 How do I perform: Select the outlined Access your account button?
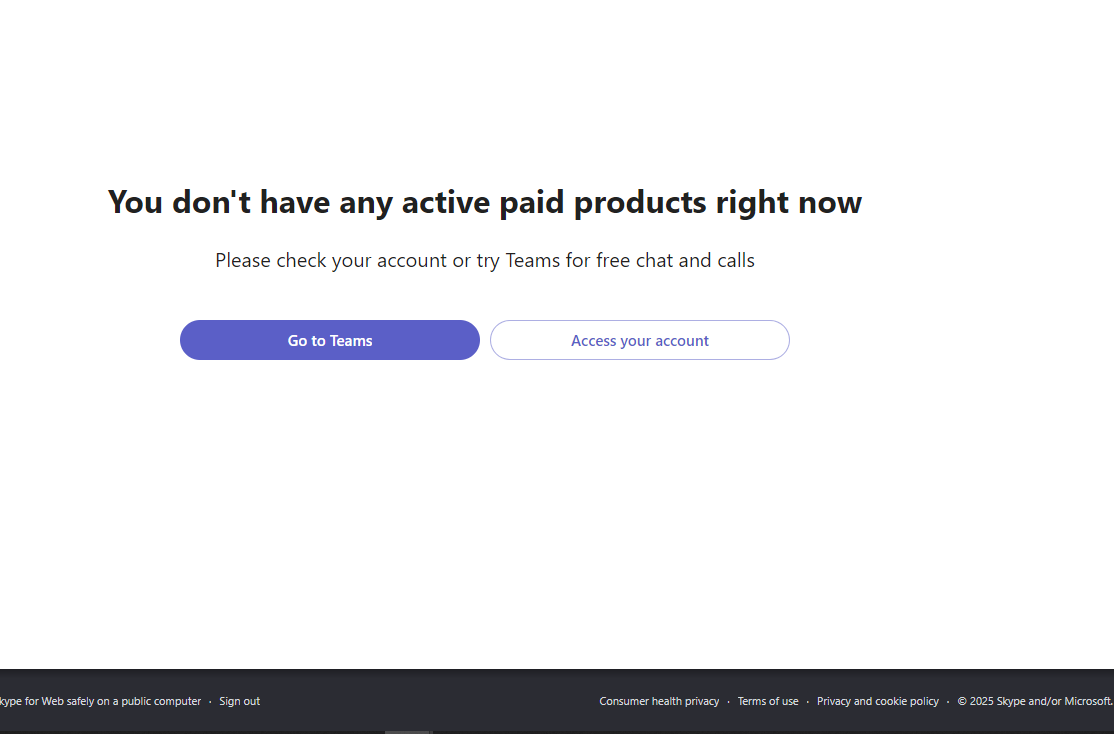[x=639, y=340]
